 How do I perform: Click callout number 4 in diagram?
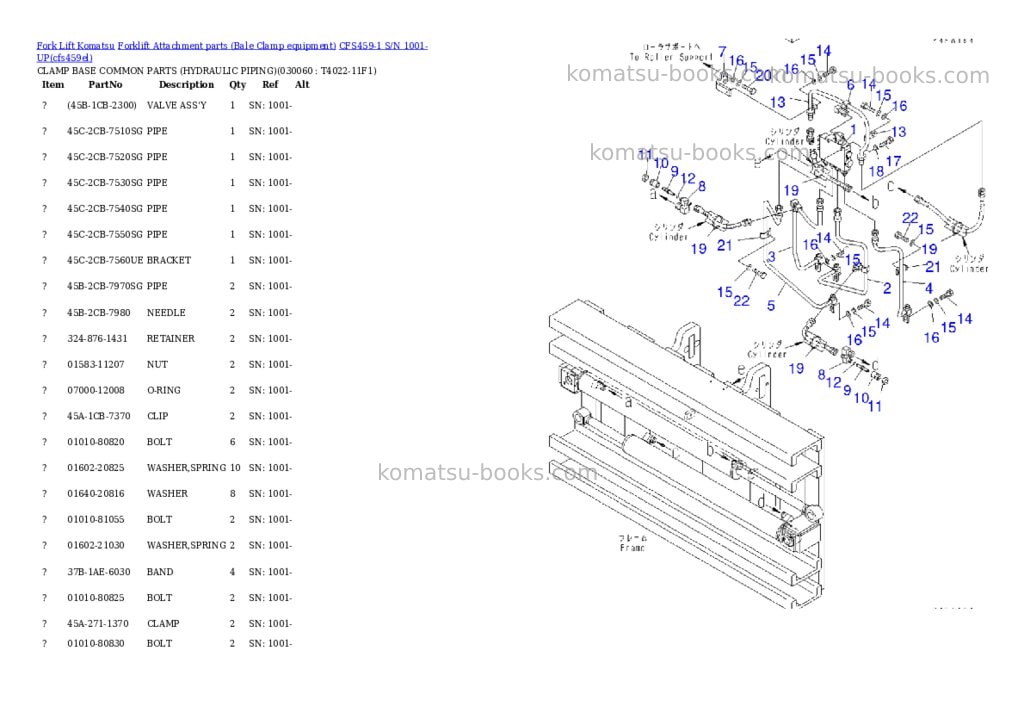click(929, 288)
